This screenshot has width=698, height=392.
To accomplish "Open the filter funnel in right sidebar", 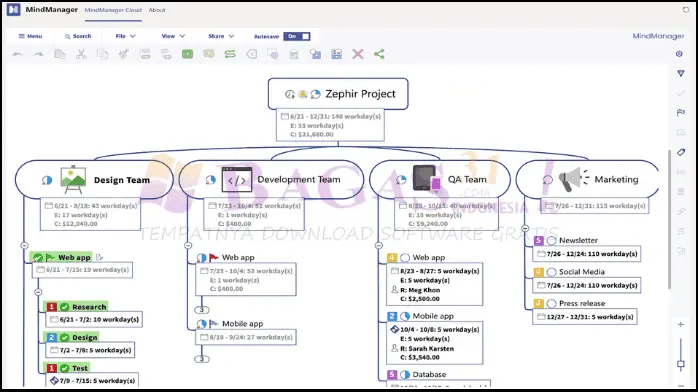I will (x=681, y=73).
